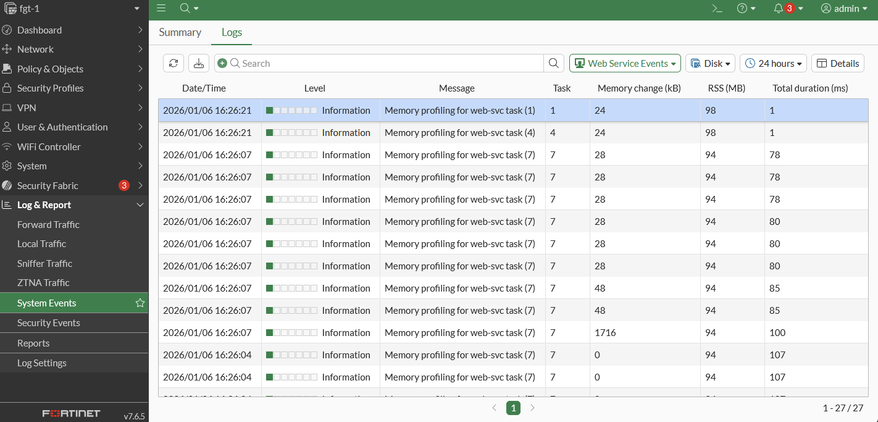Viewport: 878px width, 422px height.
Task: Open Forward Traffic in sidebar
Action: 48,225
